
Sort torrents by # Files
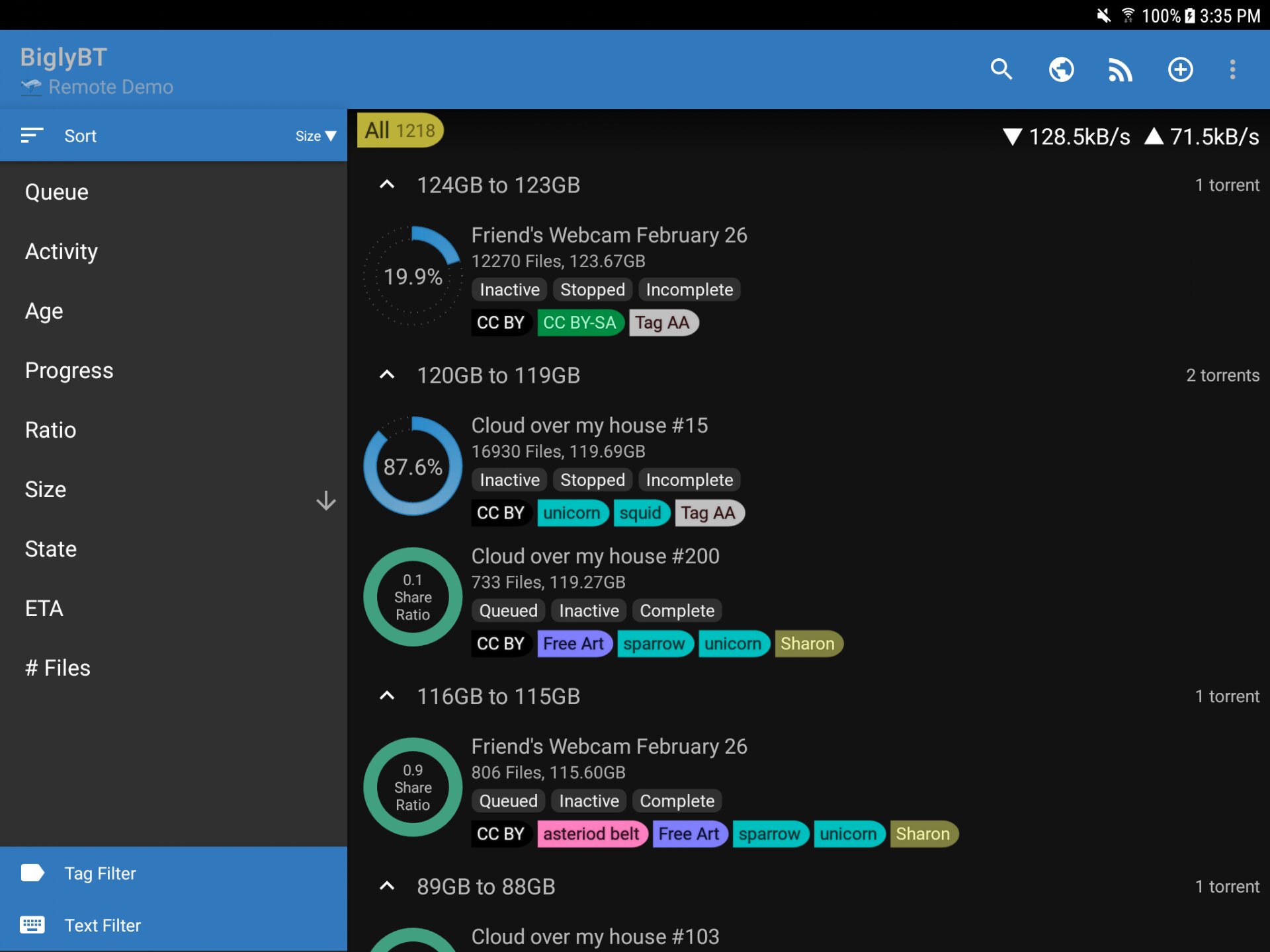58,668
